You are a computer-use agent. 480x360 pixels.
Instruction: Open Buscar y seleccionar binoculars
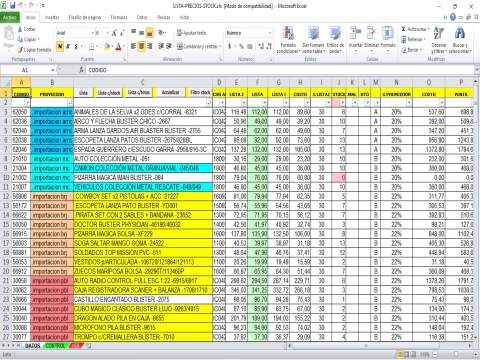point(460,39)
